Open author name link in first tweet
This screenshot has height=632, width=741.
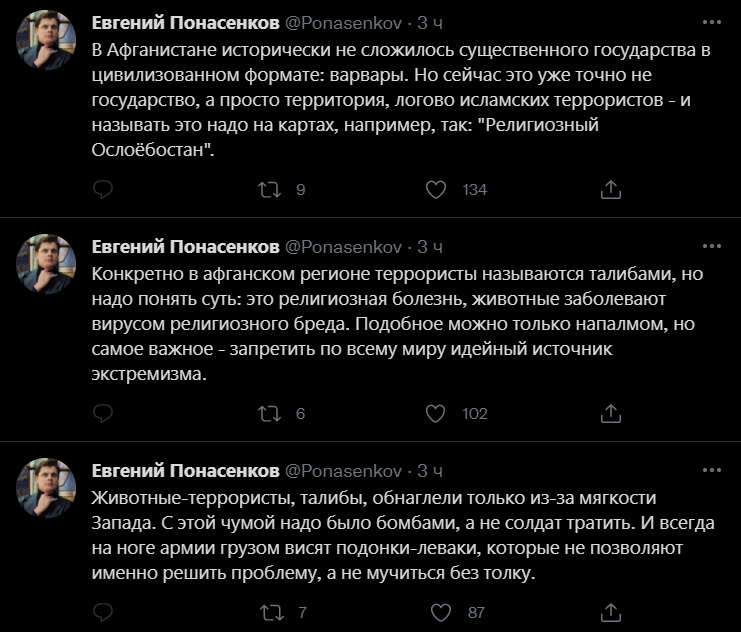[x=185, y=23]
